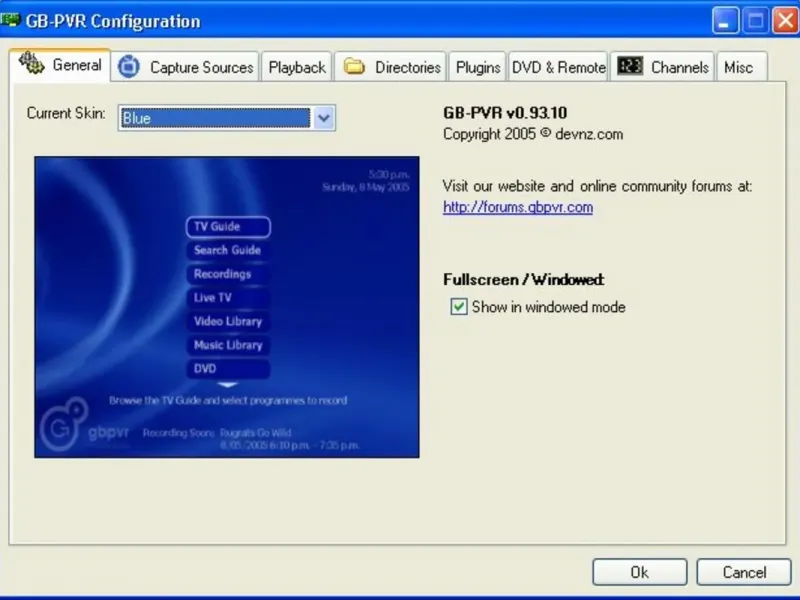Click the GB-PVR title bar app icon
The width and height of the screenshot is (800, 600).
(x=10, y=20)
